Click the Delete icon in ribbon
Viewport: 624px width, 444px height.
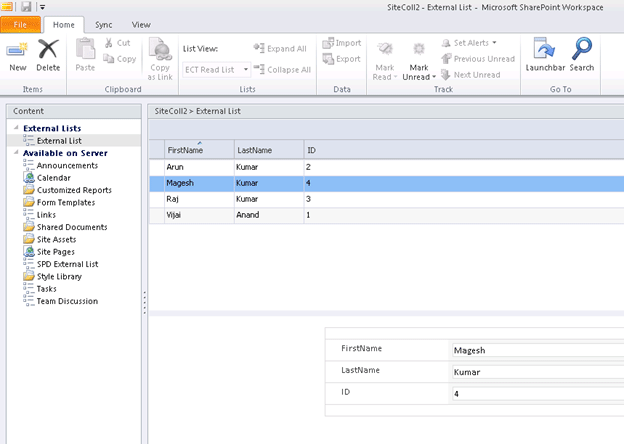(x=48, y=49)
